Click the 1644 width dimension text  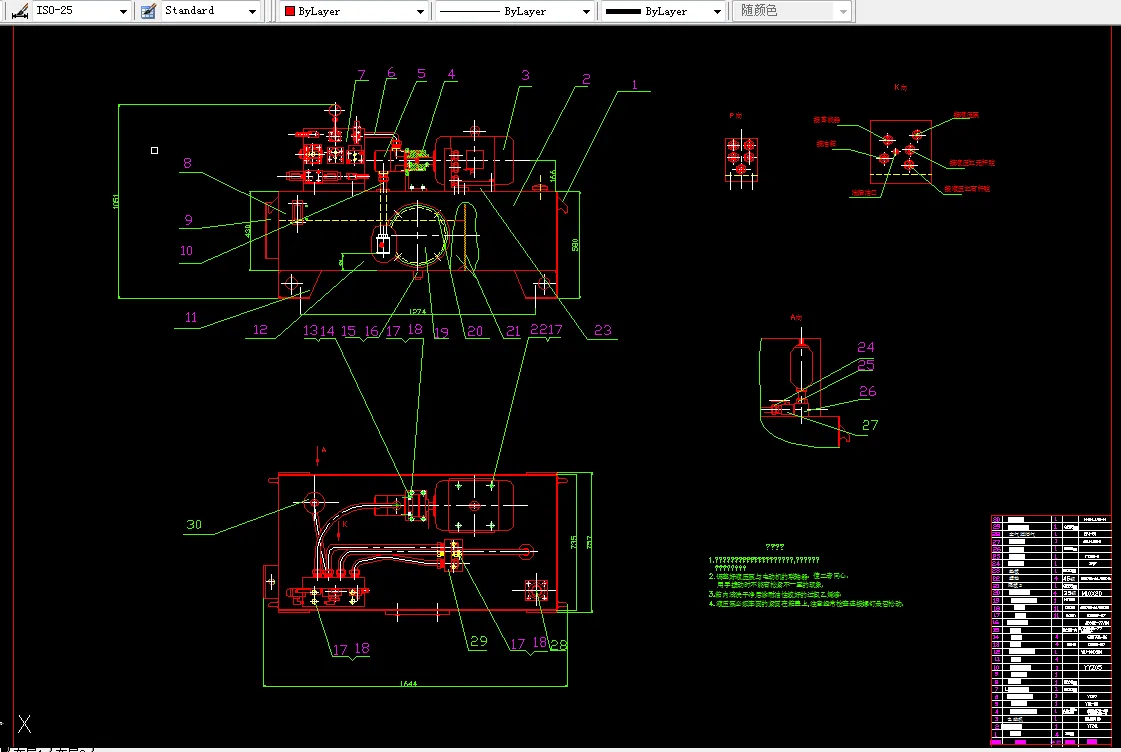point(408,683)
